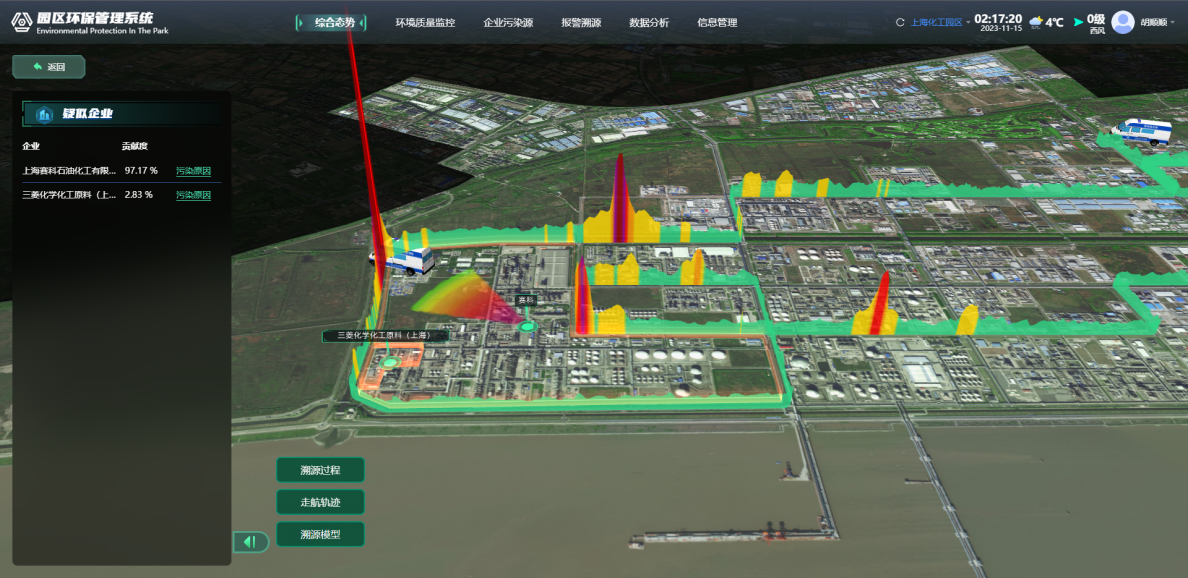This screenshot has width=1188, height=578.
Task: Click the system logo icon at top left
Action: coord(22,22)
